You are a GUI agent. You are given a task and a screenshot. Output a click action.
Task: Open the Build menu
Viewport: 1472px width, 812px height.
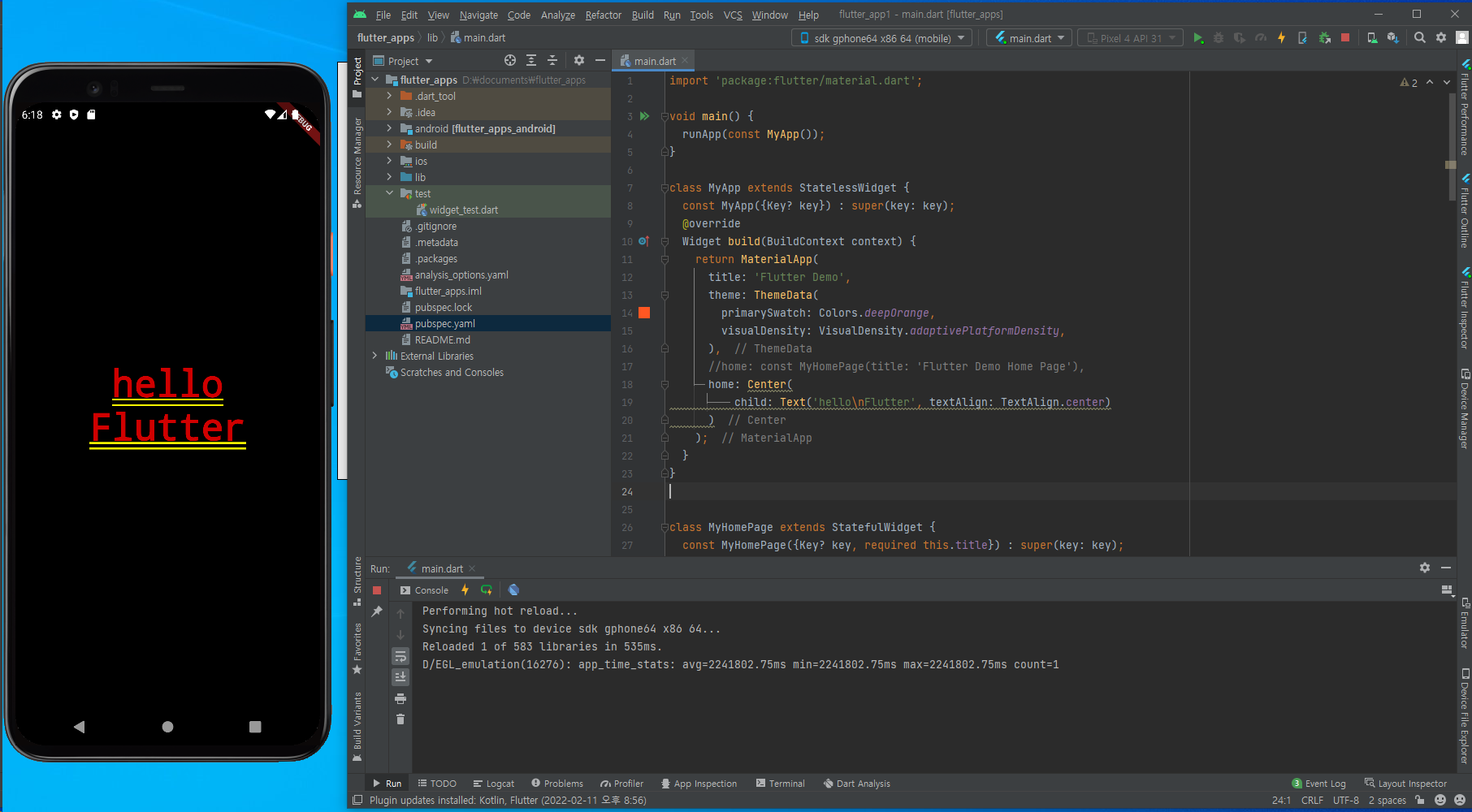pyautogui.click(x=643, y=15)
